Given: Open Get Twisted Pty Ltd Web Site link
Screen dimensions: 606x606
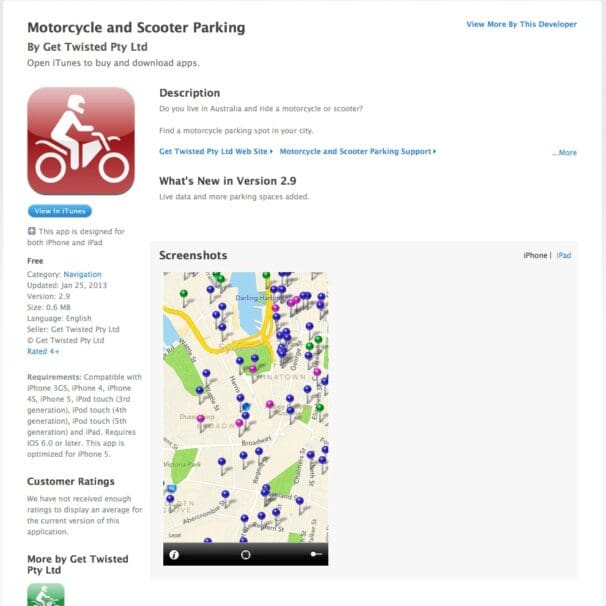Looking at the screenshot, I should 216,152.
